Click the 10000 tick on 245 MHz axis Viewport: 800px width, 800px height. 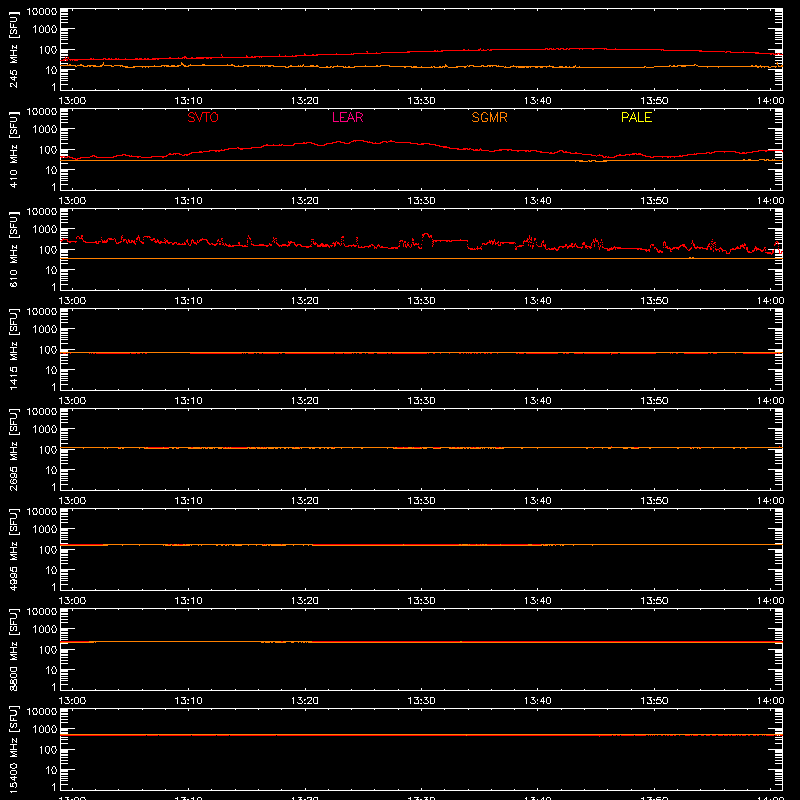click(x=42, y=12)
